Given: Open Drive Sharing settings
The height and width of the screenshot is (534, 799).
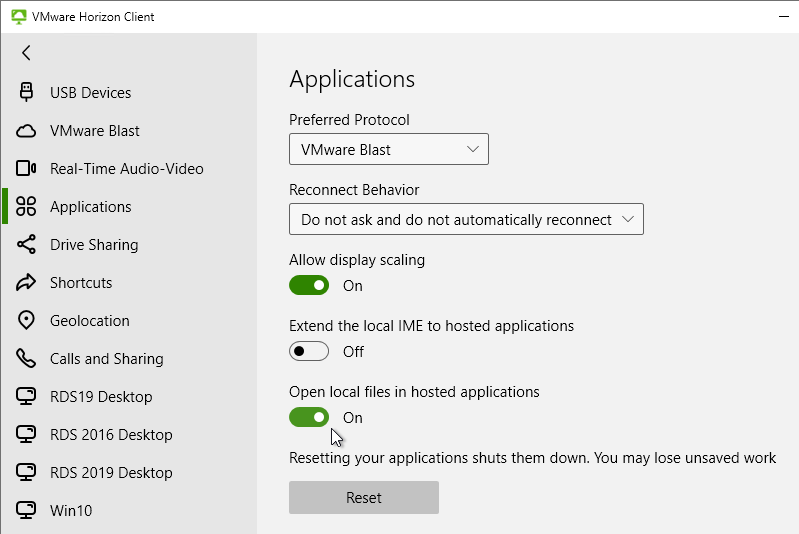Looking at the screenshot, I should (129, 245).
